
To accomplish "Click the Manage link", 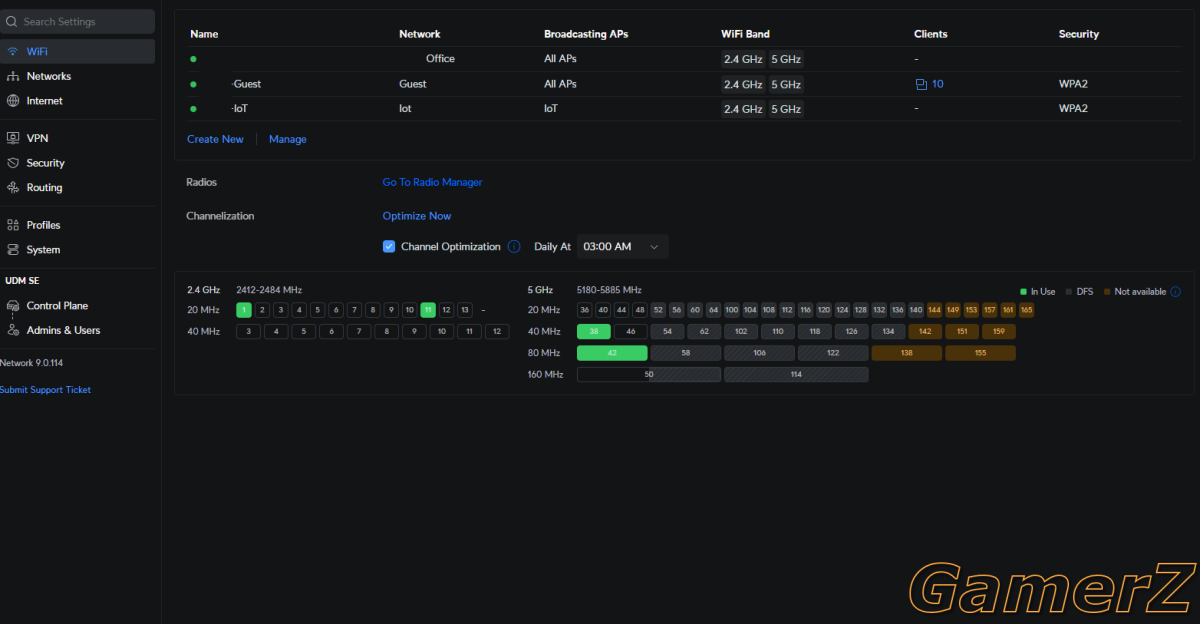I will pos(288,139).
